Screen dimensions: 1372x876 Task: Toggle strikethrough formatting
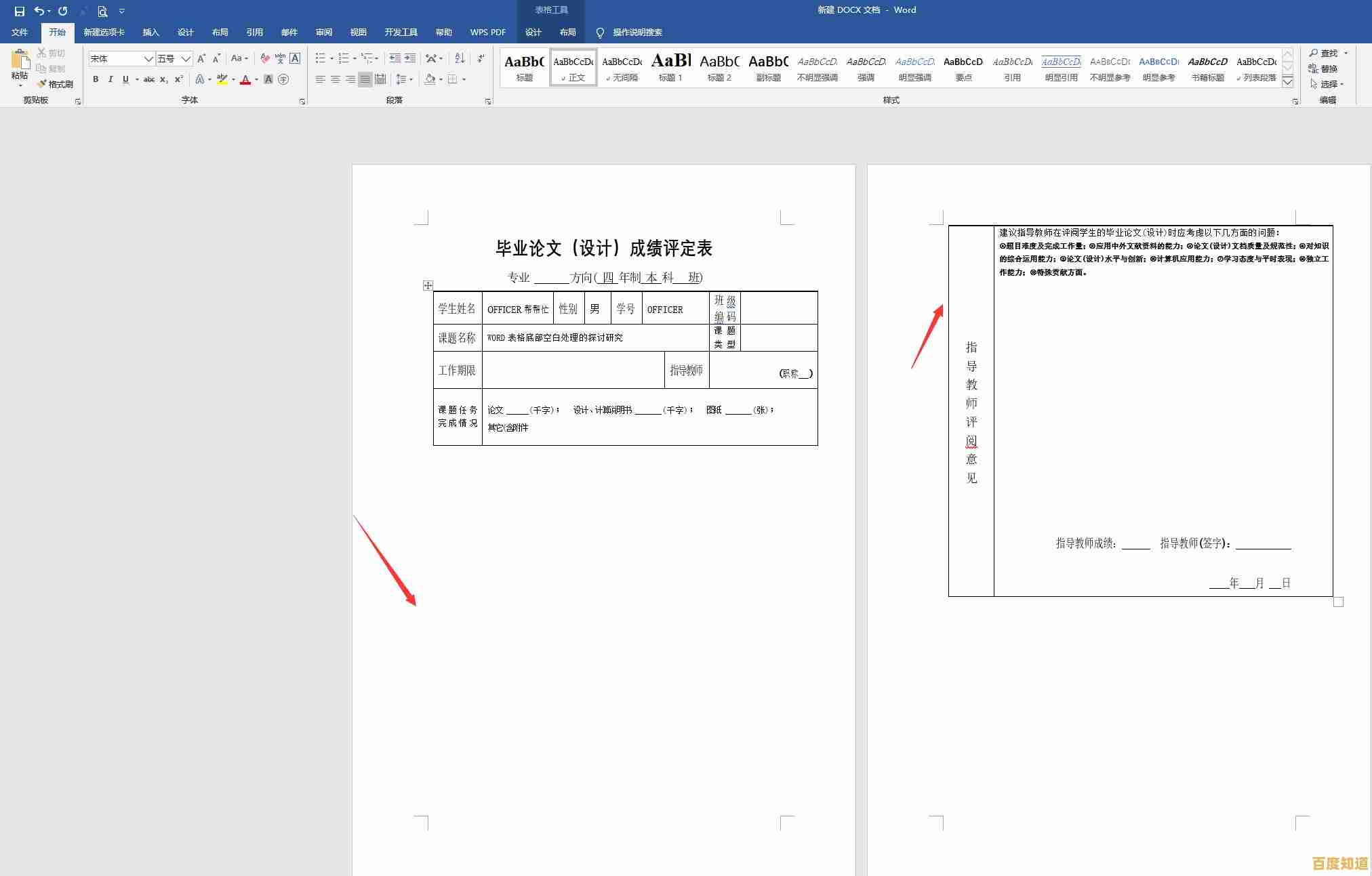(148, 79)
